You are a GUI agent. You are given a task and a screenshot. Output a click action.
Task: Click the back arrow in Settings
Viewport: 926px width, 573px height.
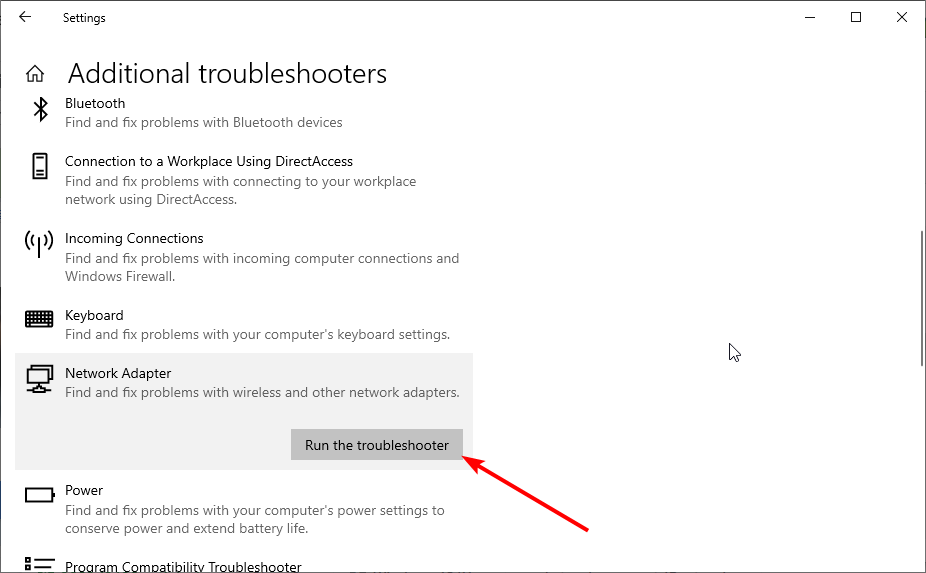(25, 17)
